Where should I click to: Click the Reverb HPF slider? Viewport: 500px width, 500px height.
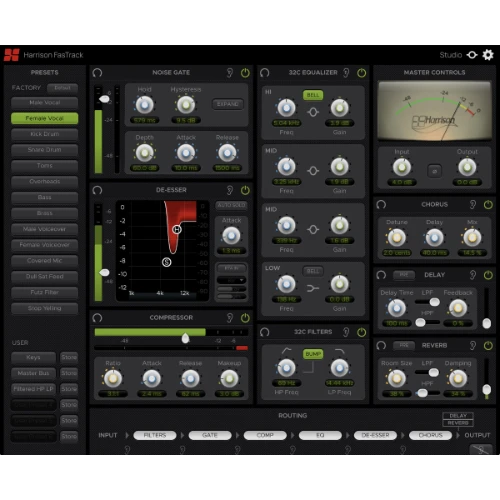coord(428,393)
